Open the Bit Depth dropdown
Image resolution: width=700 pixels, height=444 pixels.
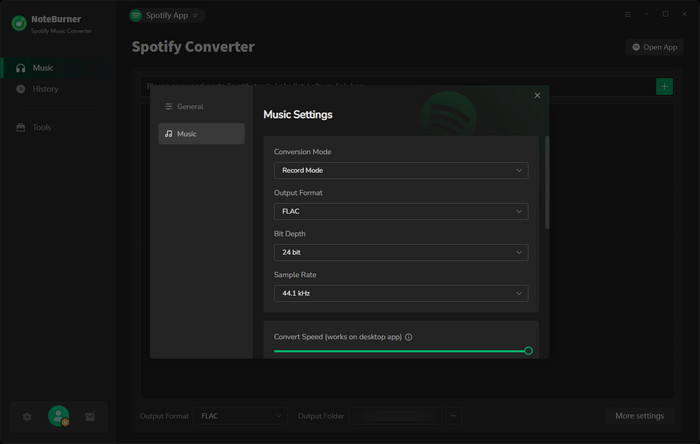point(400,253)
